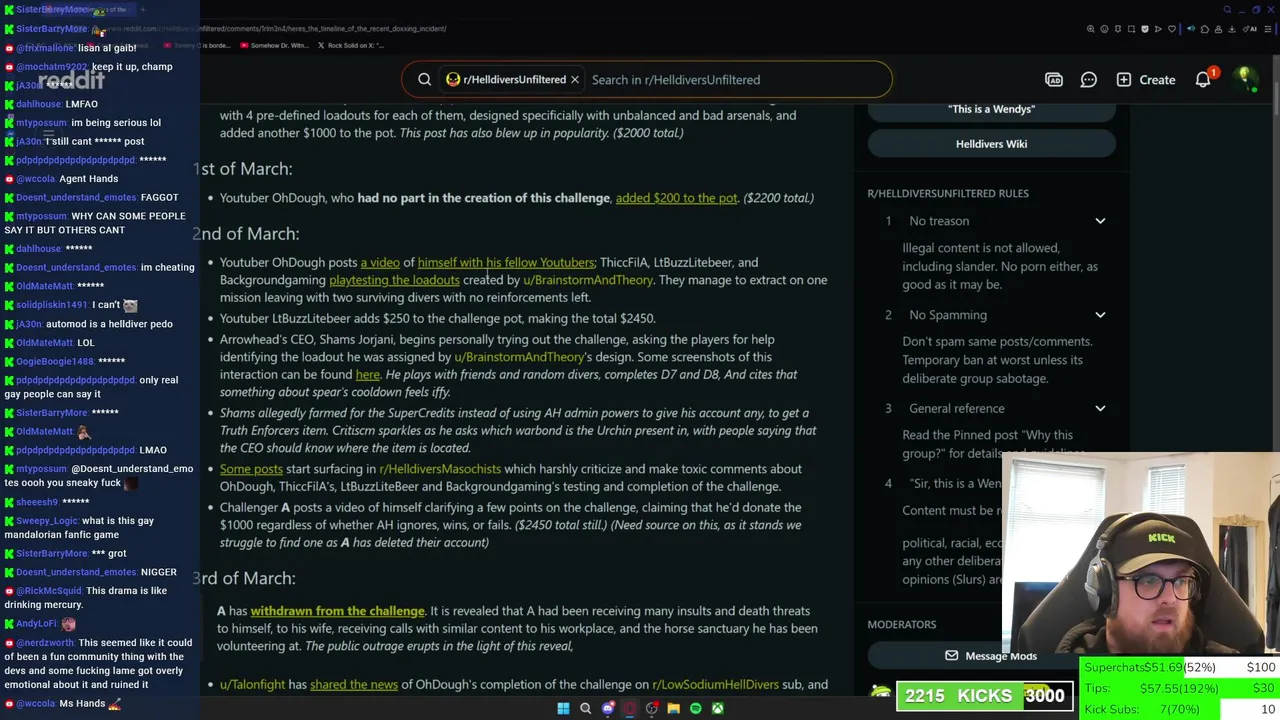Click the Create post button
This screenshot has height=720, width=1280.
coord(1146,79)
